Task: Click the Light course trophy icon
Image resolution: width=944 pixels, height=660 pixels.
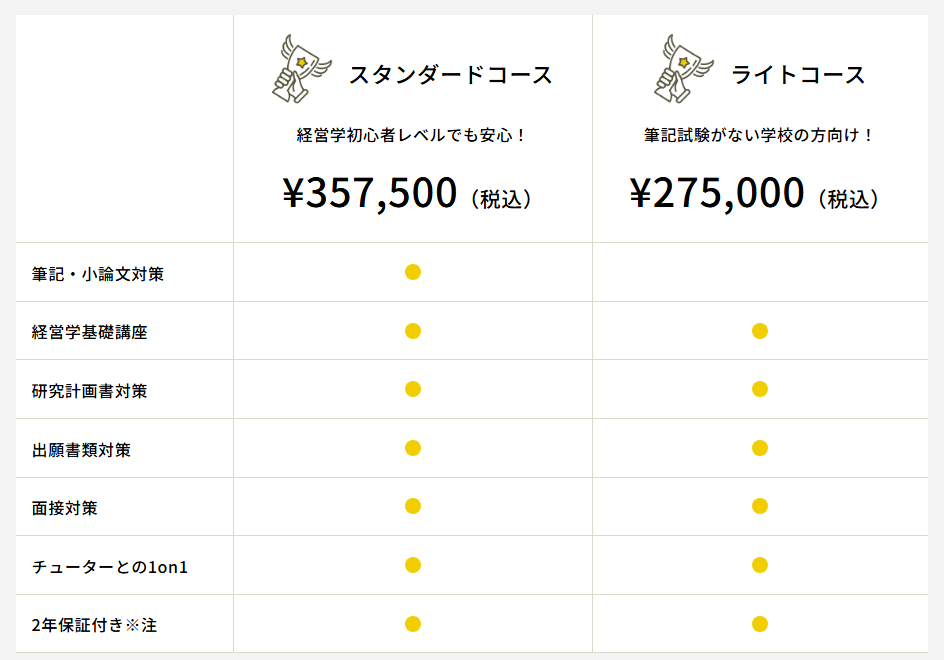Action: 683,69
